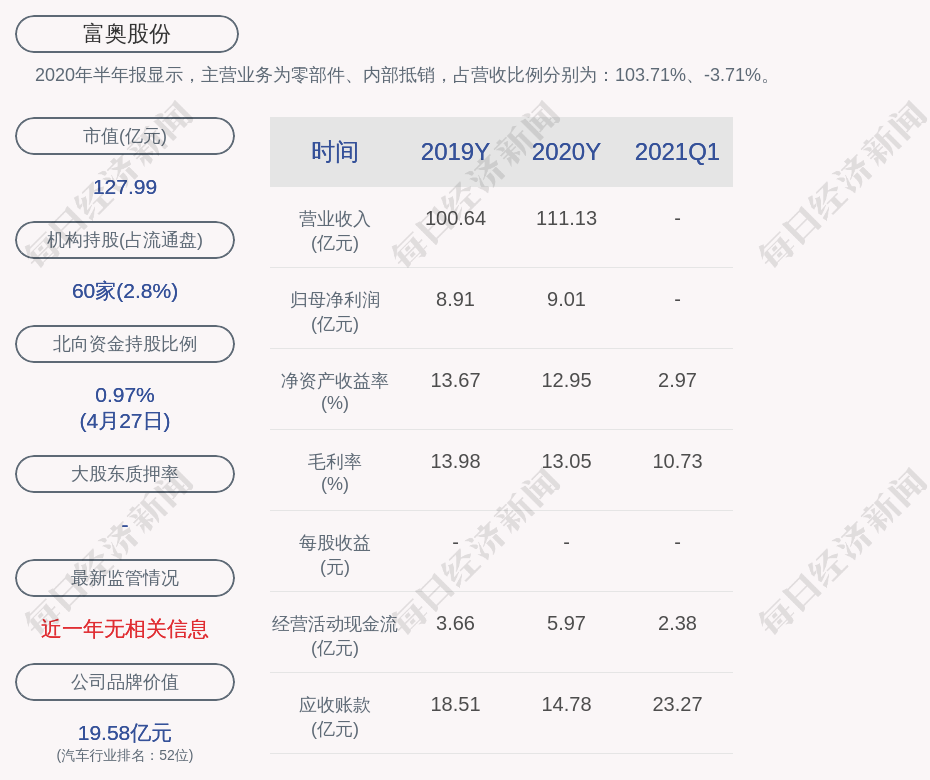Viewport: 930px width, 780px height.
Task: Click the 归母净利润(亿元) row label
Action: point(335,312)
